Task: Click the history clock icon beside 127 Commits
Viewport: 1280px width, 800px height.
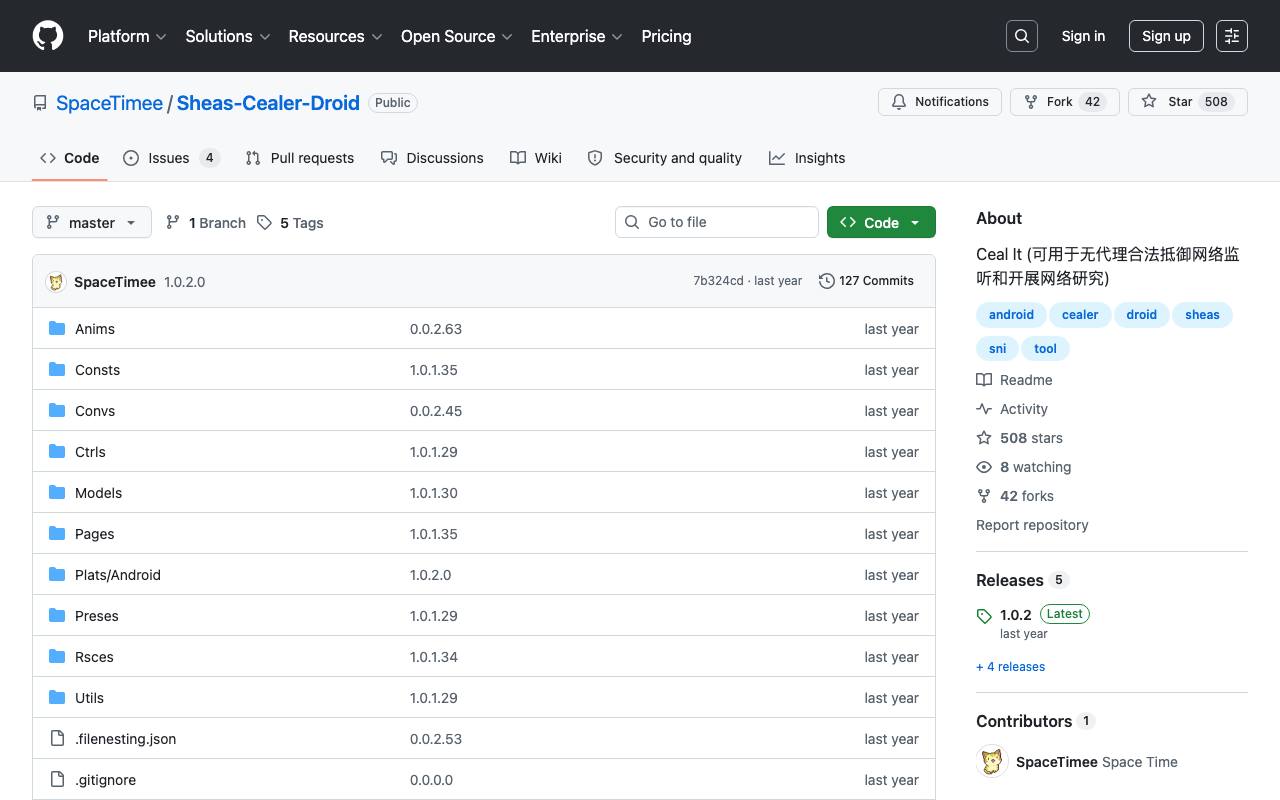Action: point(826,281)
